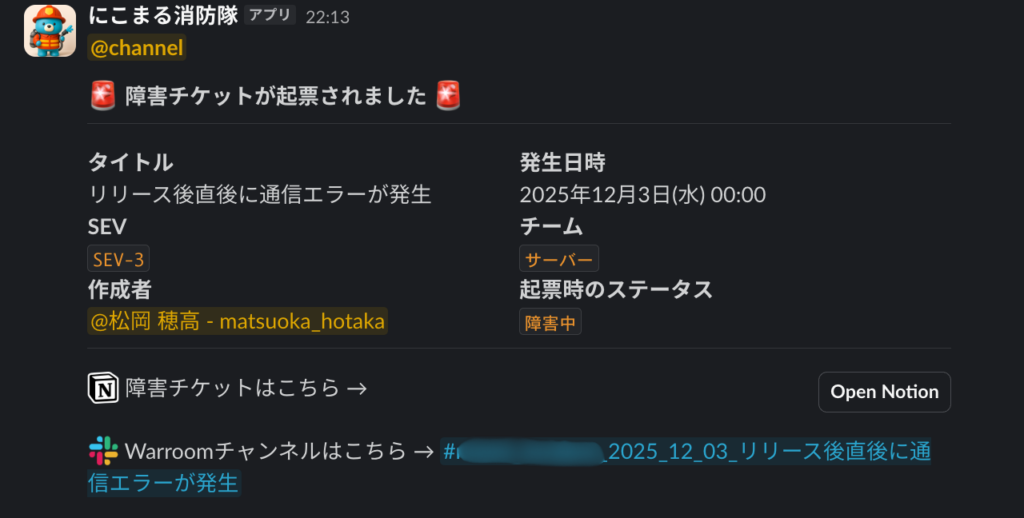This screenshot has width=1024, height=518.
Task: Open the Warroom channel link
Action: point(685,452)
